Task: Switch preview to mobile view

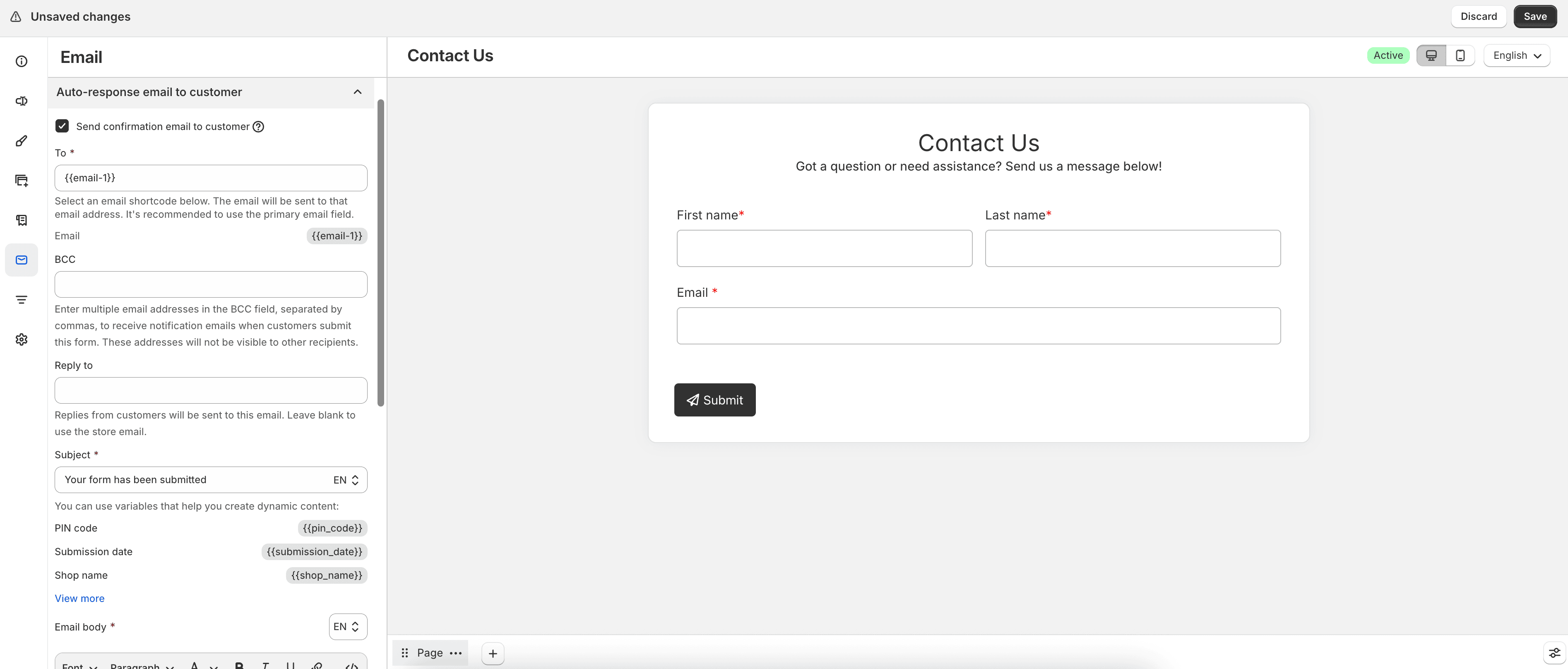Action: (1460, 55)
